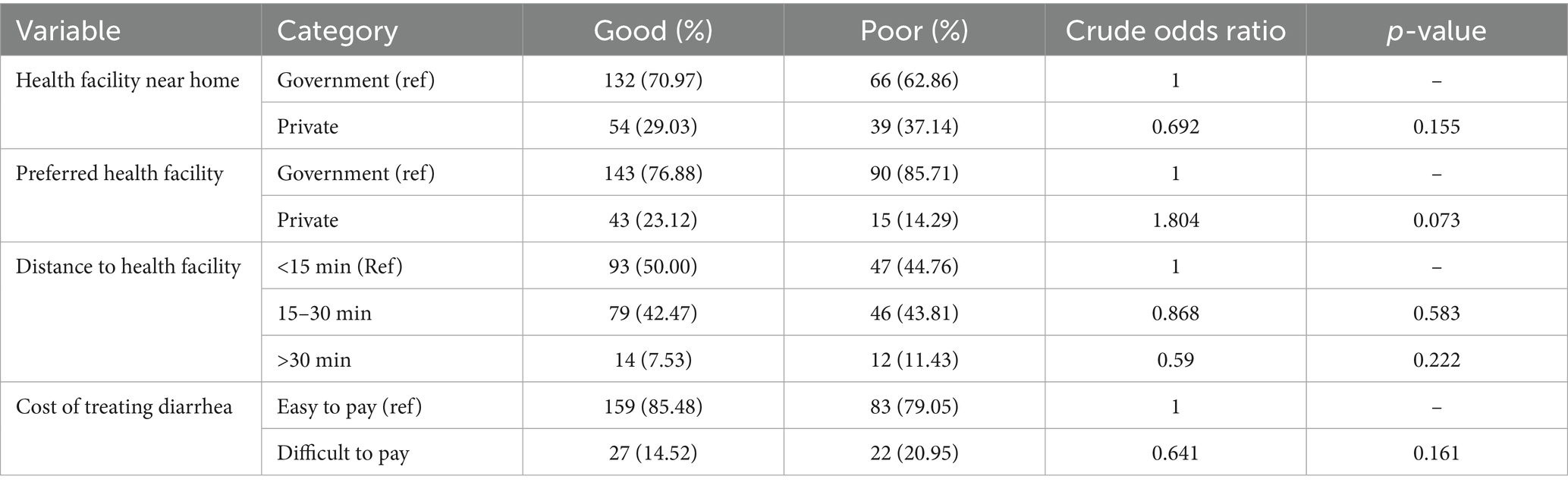Image resolution: width=1568 pixels, height=489 pixels.
Task: Select the >30 min category cell
Action: pyautogui.click(x=314, y=360)
